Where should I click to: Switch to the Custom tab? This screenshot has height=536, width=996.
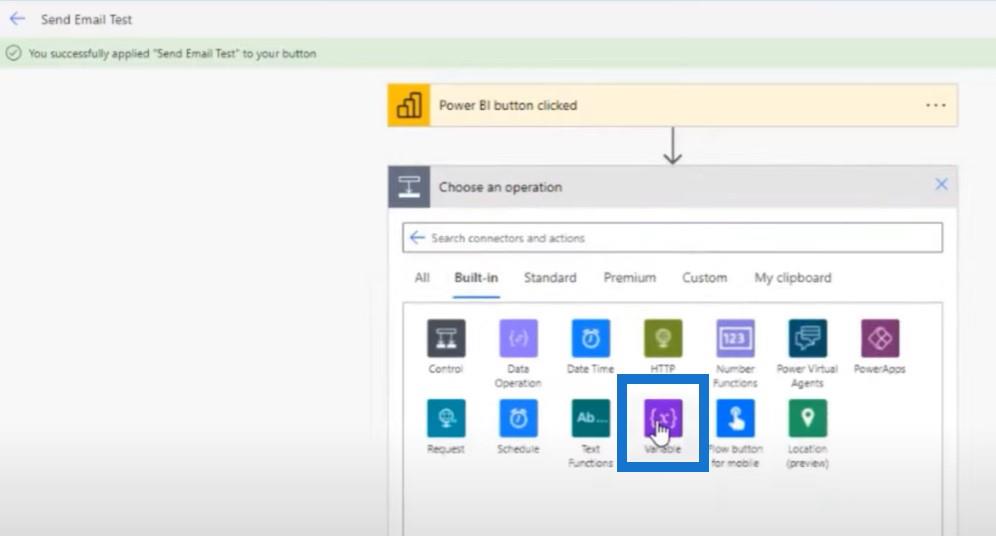click(704, 278)
